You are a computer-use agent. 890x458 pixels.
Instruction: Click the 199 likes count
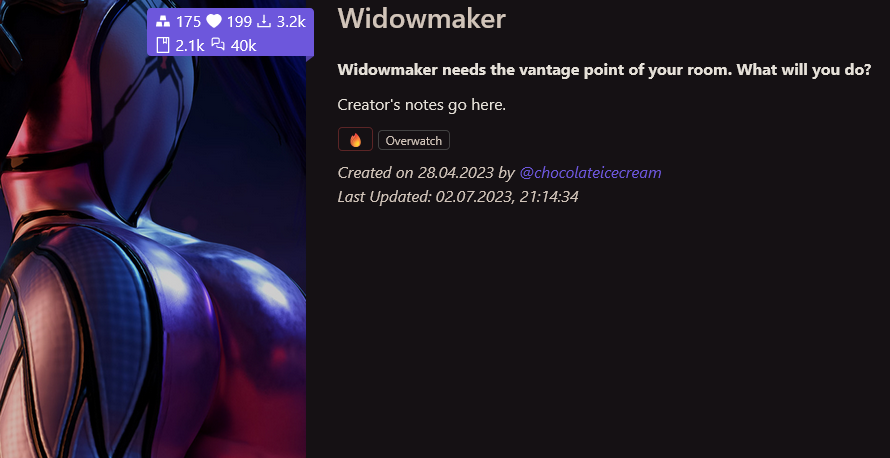(239, 22)
